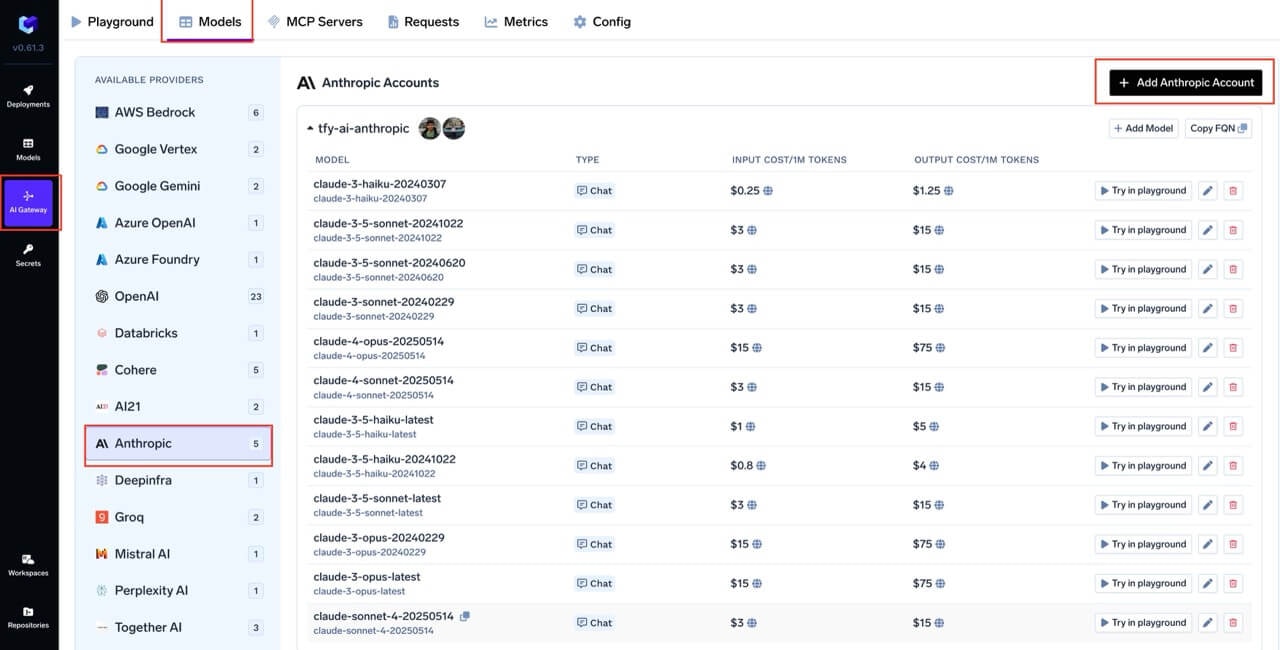Click the v0.61.3 version label
1280x650 pixels.
tap(28, 48)
